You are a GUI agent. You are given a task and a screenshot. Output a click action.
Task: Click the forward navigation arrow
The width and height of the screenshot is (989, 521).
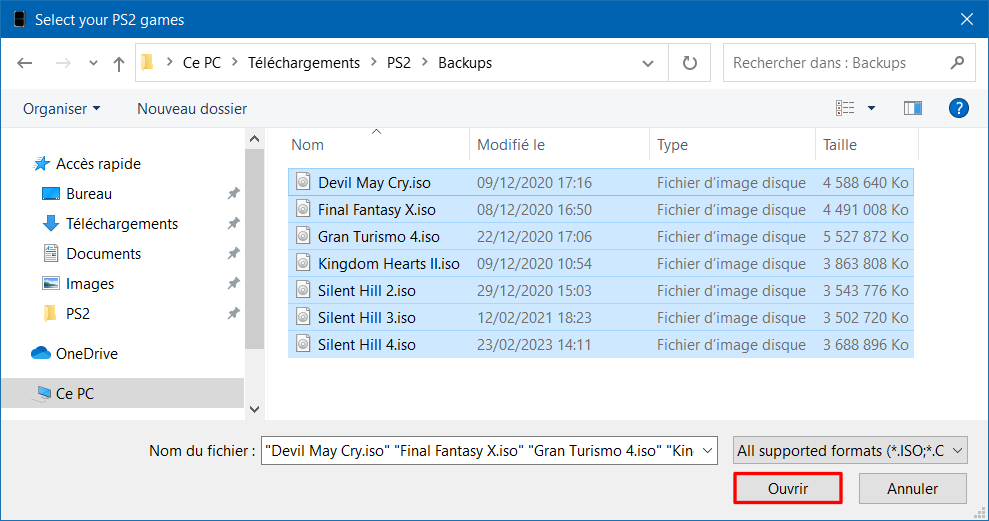[x=63, y=63]
